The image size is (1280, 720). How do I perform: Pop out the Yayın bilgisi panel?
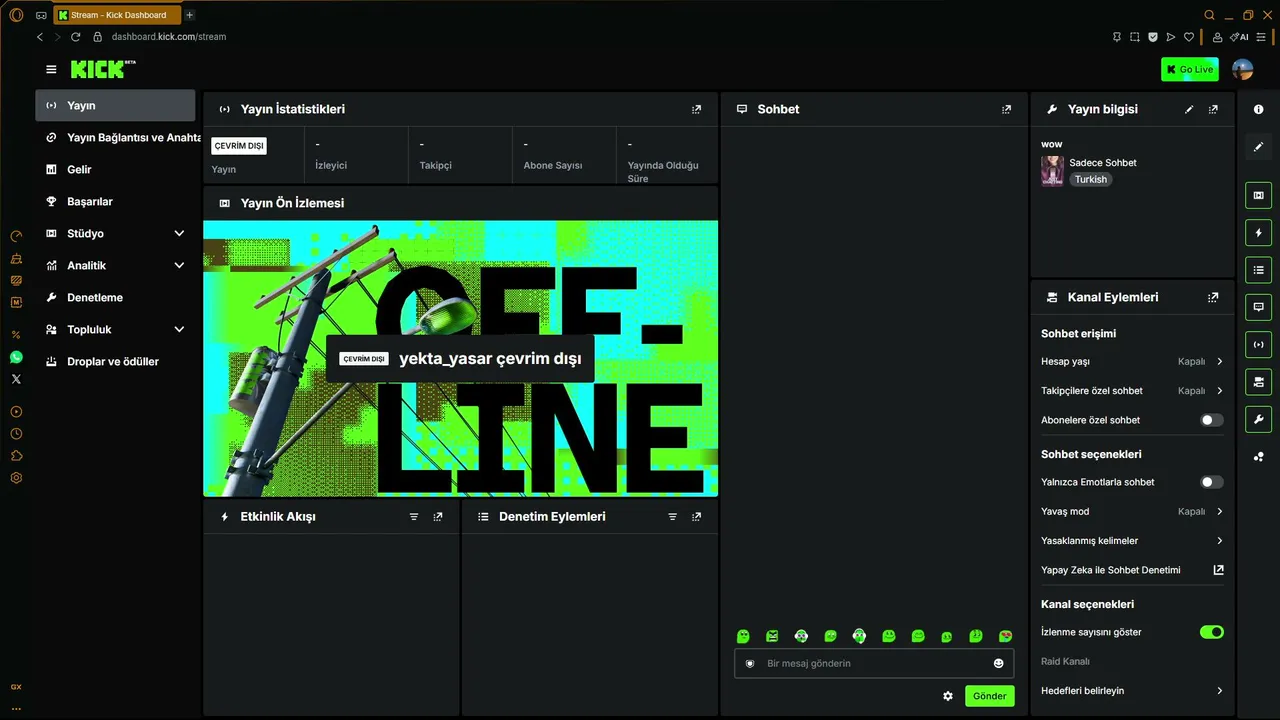click(x=1213, y=109)
